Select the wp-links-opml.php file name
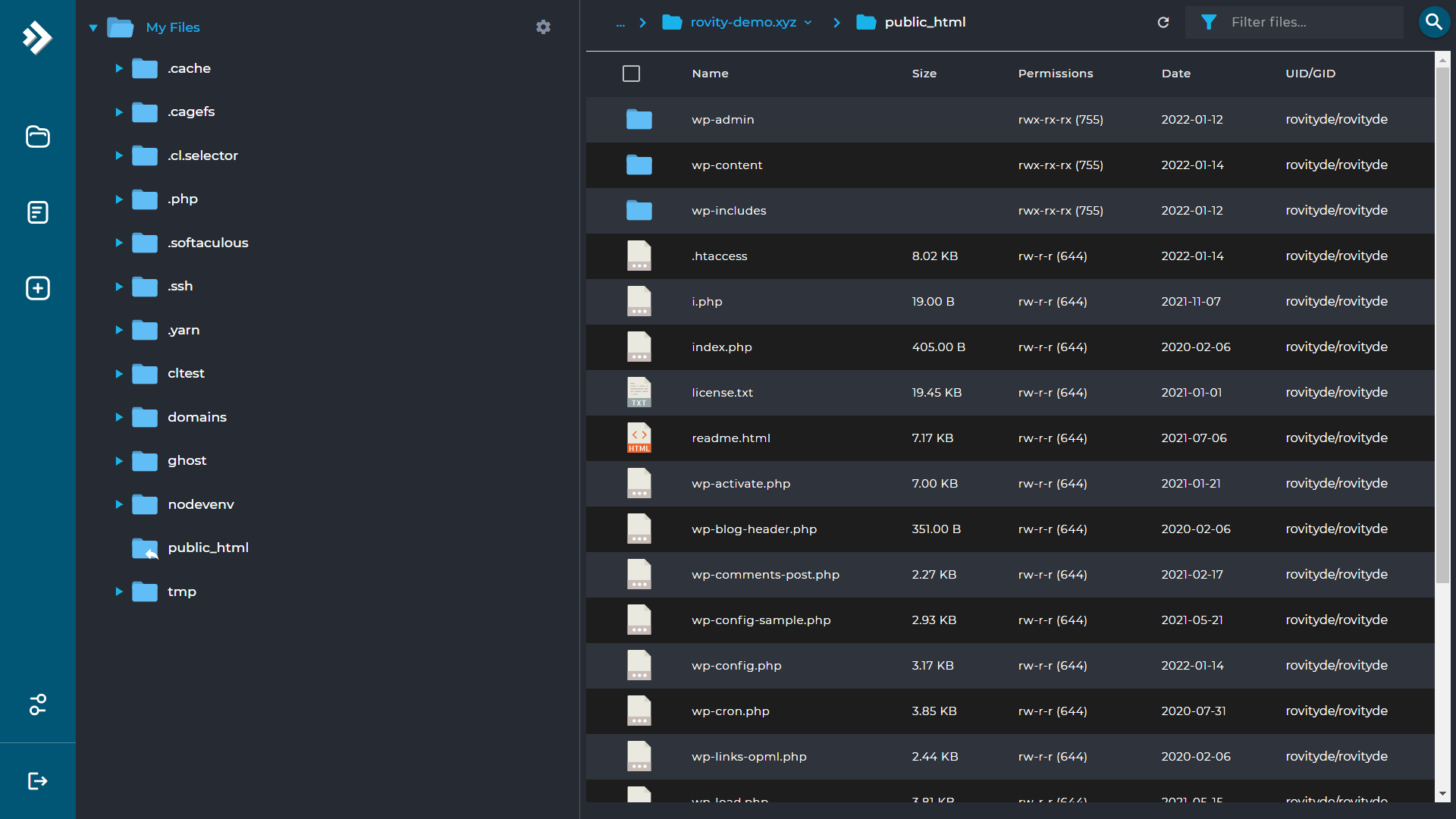1456x819 pixels. 748,757
